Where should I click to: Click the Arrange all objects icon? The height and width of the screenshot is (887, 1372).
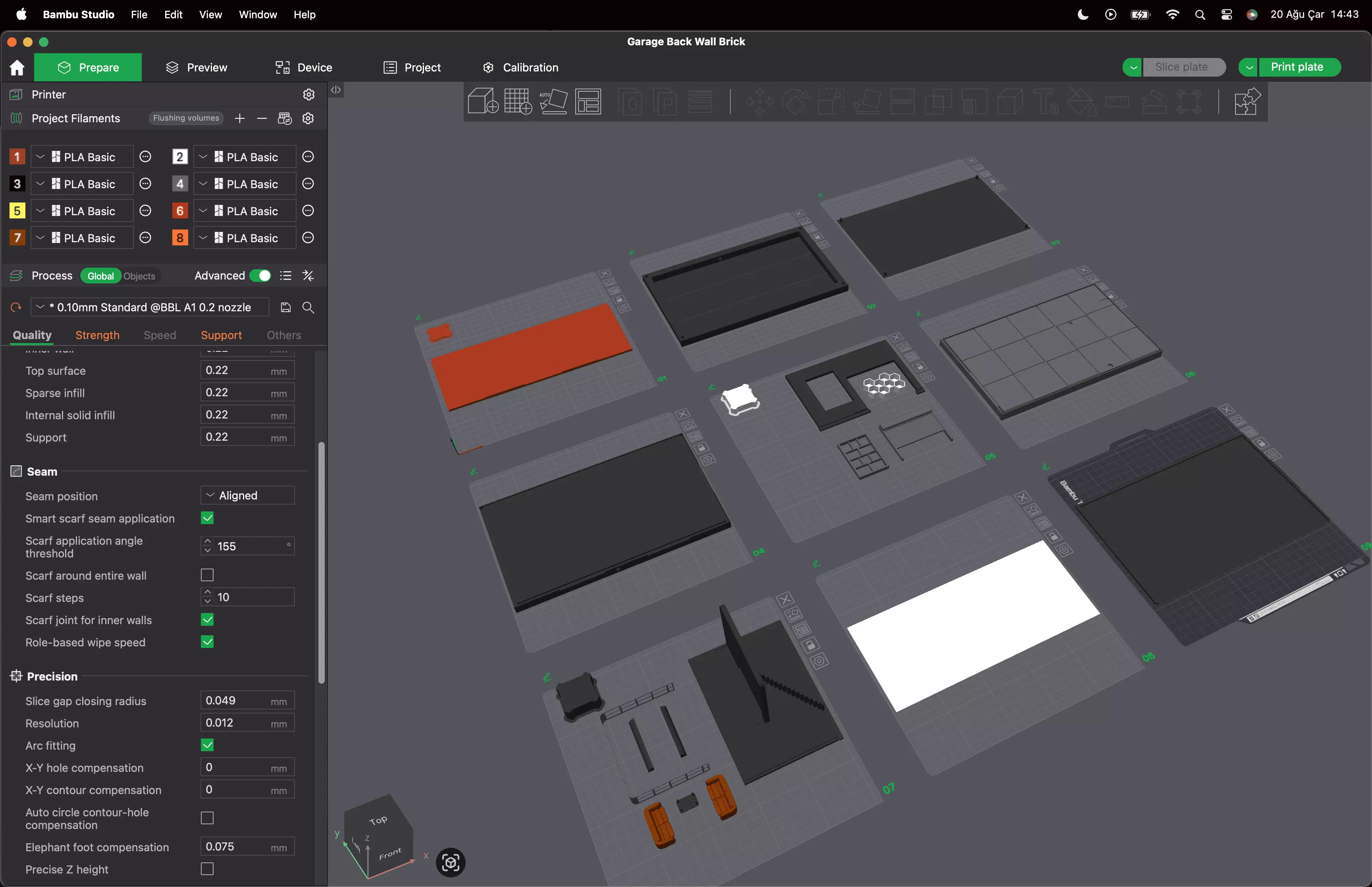[588, 101]
